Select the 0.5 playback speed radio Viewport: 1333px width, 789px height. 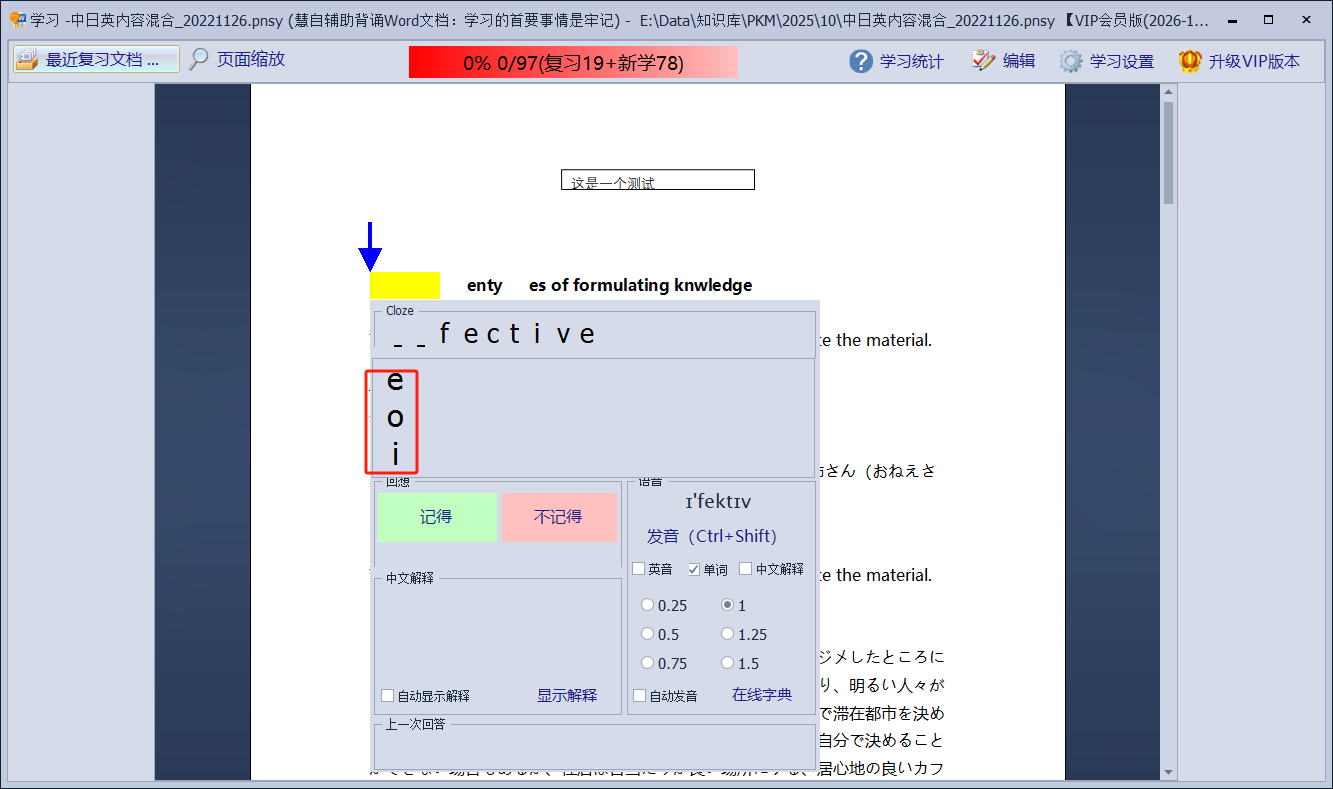tap(647, 633)
